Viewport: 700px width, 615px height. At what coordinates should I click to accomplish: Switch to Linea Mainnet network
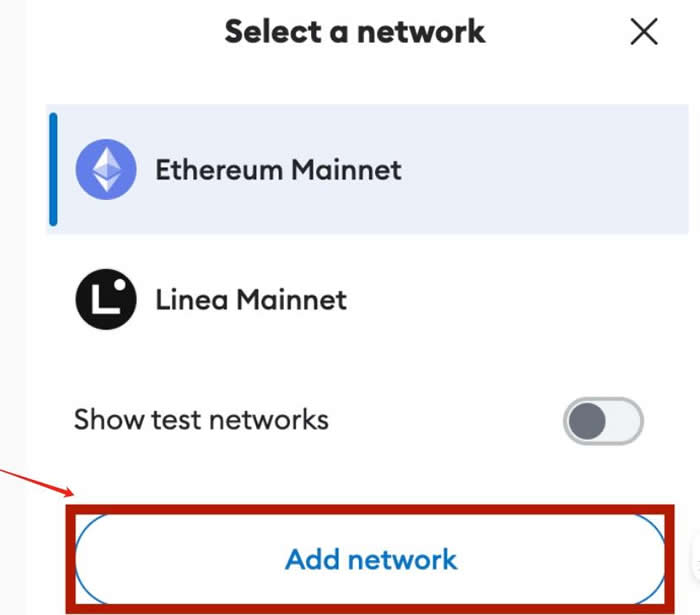(x=367, y=299)
